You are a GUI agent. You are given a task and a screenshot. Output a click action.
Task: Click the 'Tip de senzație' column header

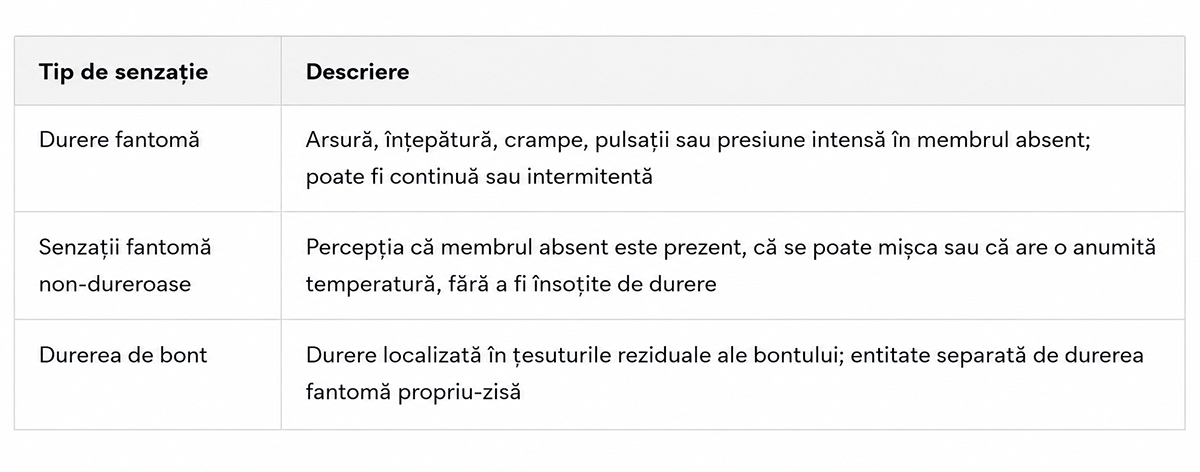(x=124, y=73)
